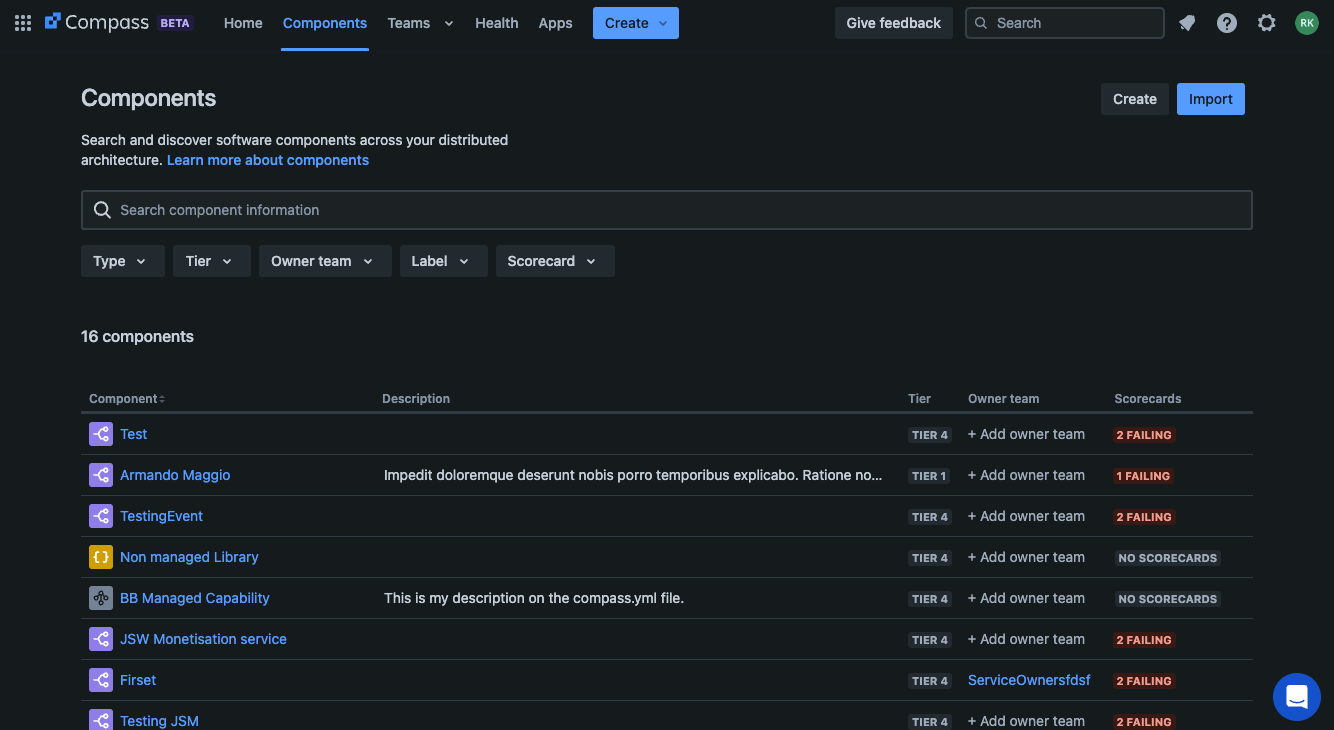
Task: Click the Import button
Action: (x=1210, y=98)
